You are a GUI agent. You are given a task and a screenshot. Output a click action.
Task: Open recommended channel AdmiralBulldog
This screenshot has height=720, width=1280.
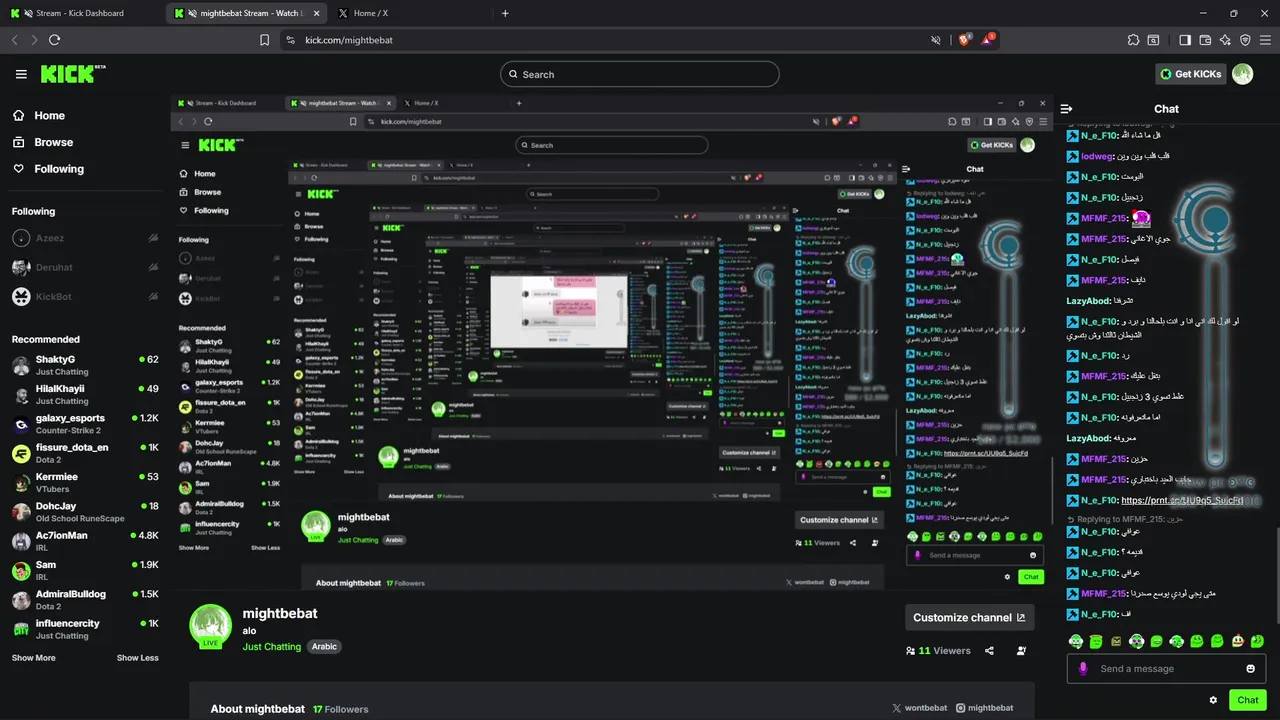85,600
